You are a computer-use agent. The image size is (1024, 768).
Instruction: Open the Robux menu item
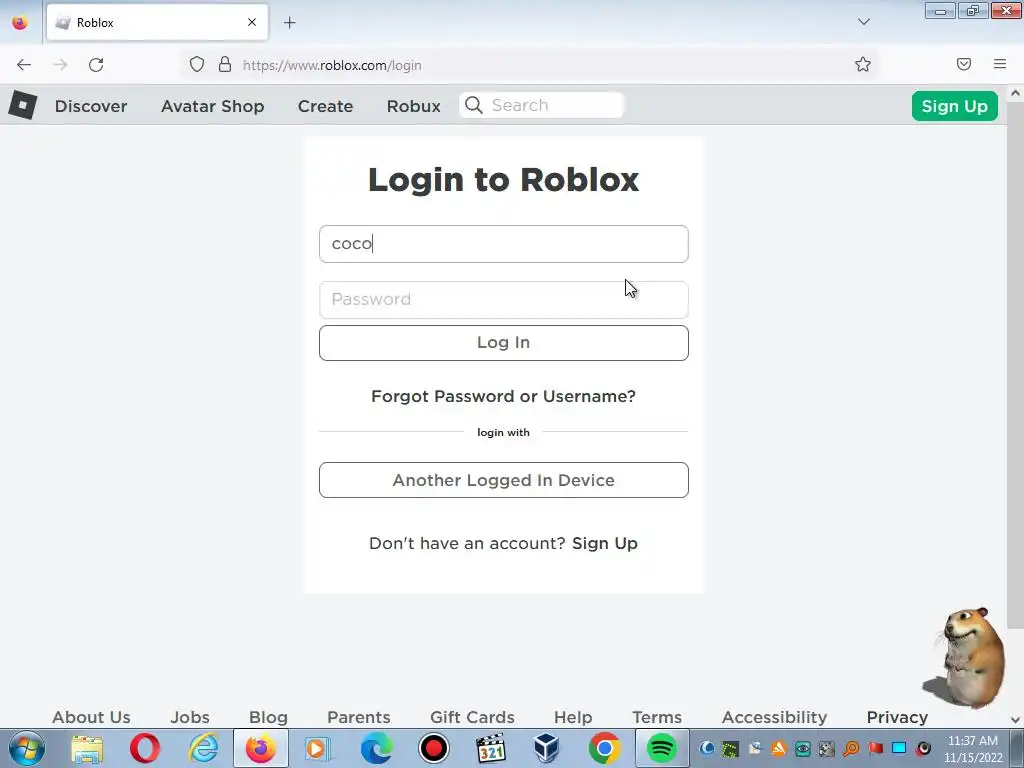coord(413,106)
